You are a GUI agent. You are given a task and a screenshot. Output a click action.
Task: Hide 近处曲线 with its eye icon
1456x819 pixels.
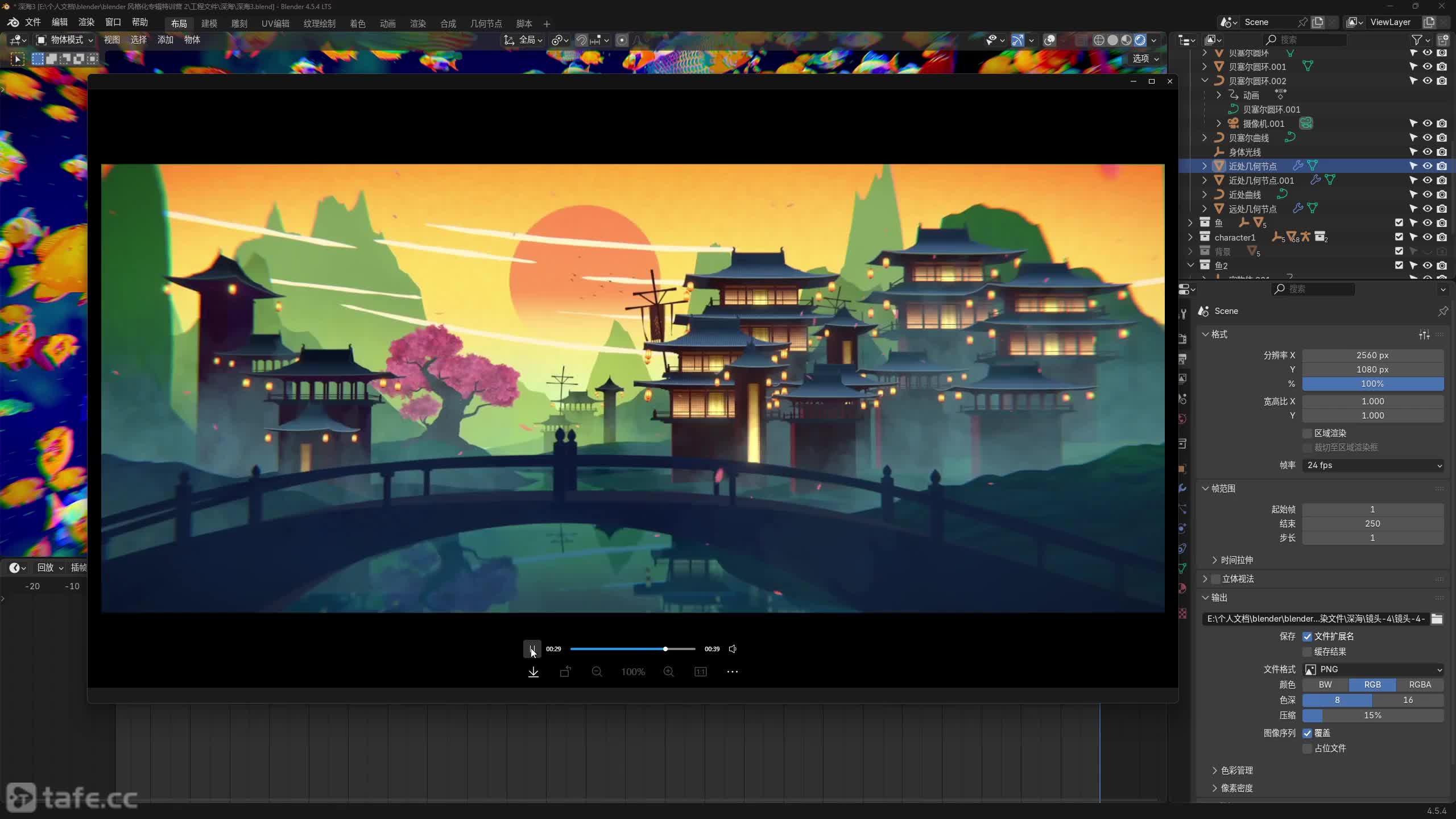(1427, 195)
